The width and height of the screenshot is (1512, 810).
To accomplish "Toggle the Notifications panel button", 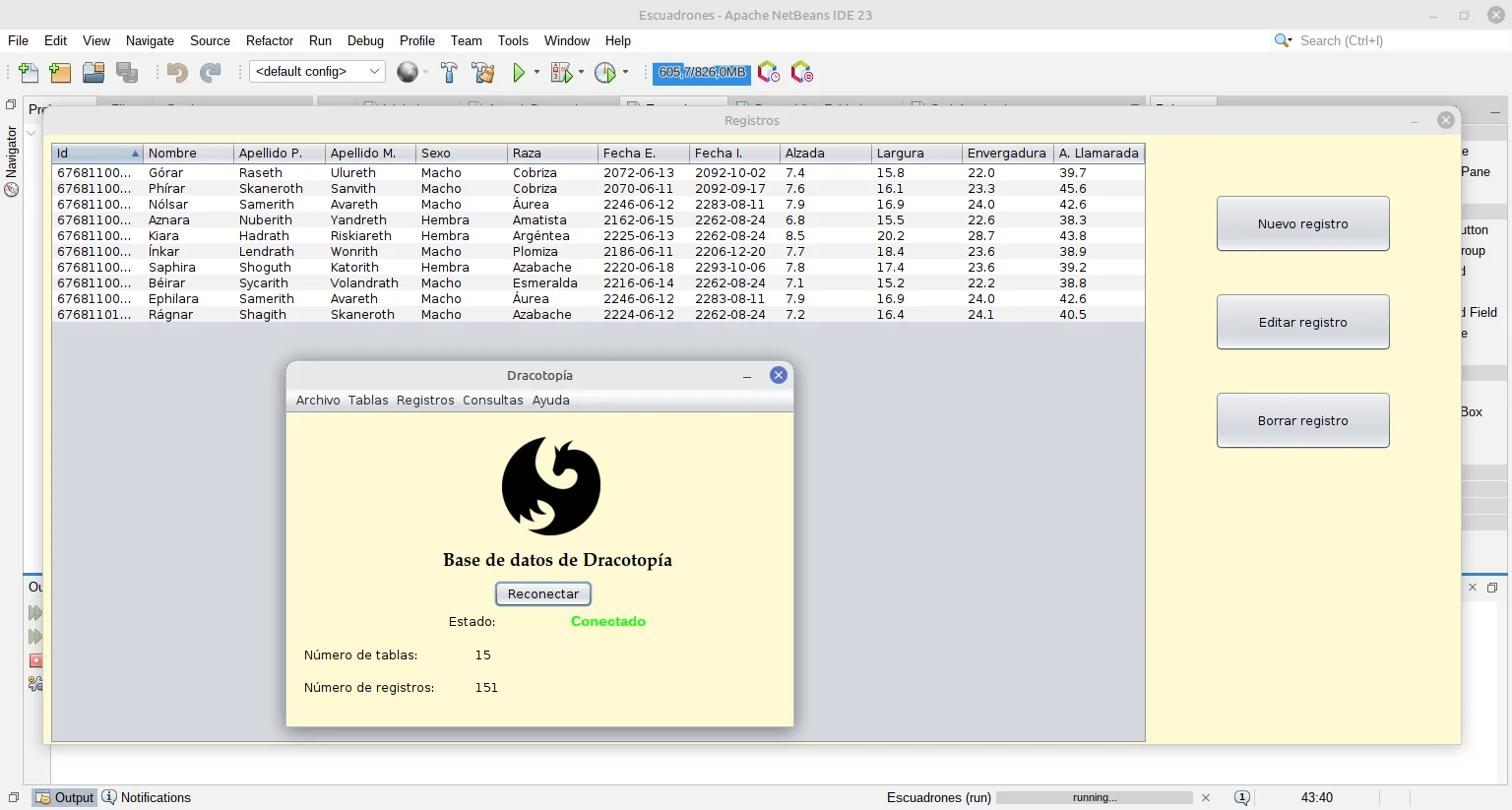I will [x=147, y=797].
